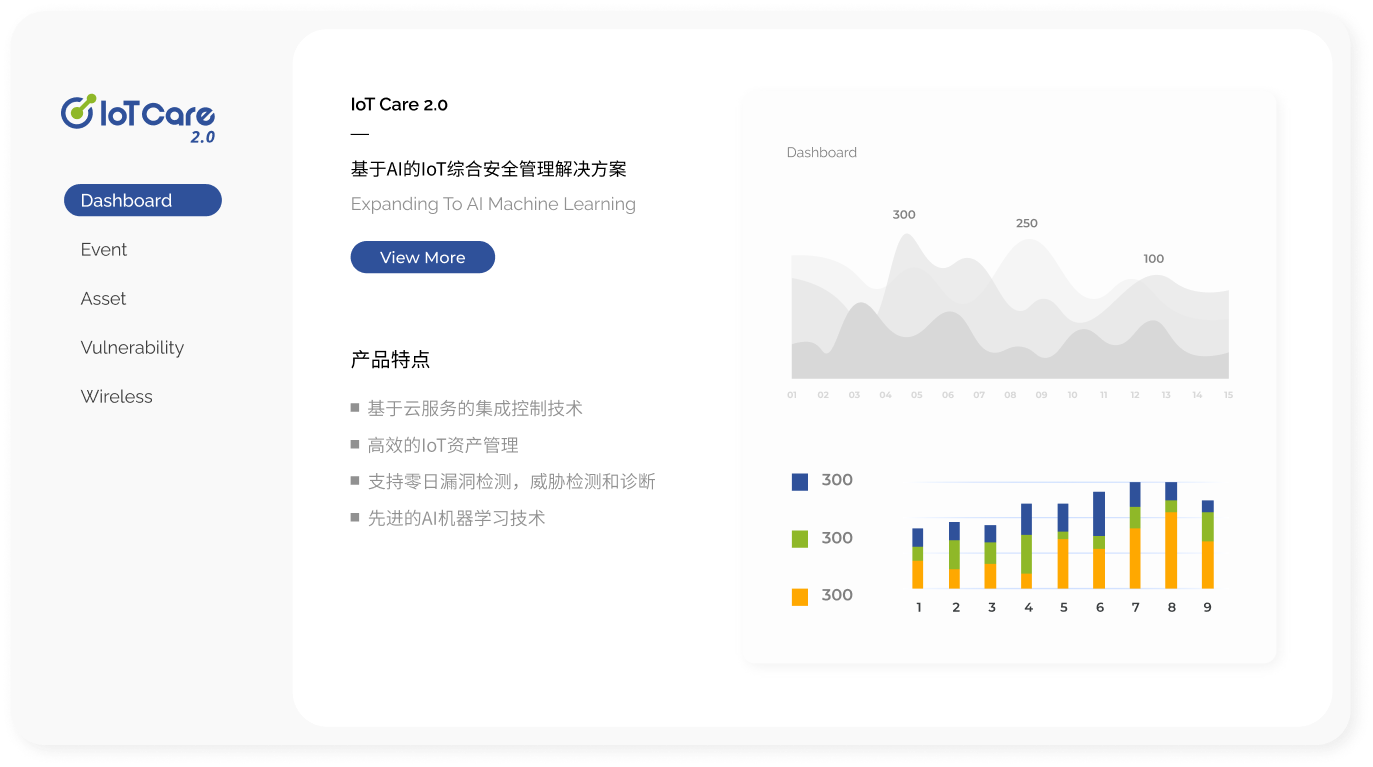
Task: Click the area chart x-axis label 12
Action: tap(1135, 395)
